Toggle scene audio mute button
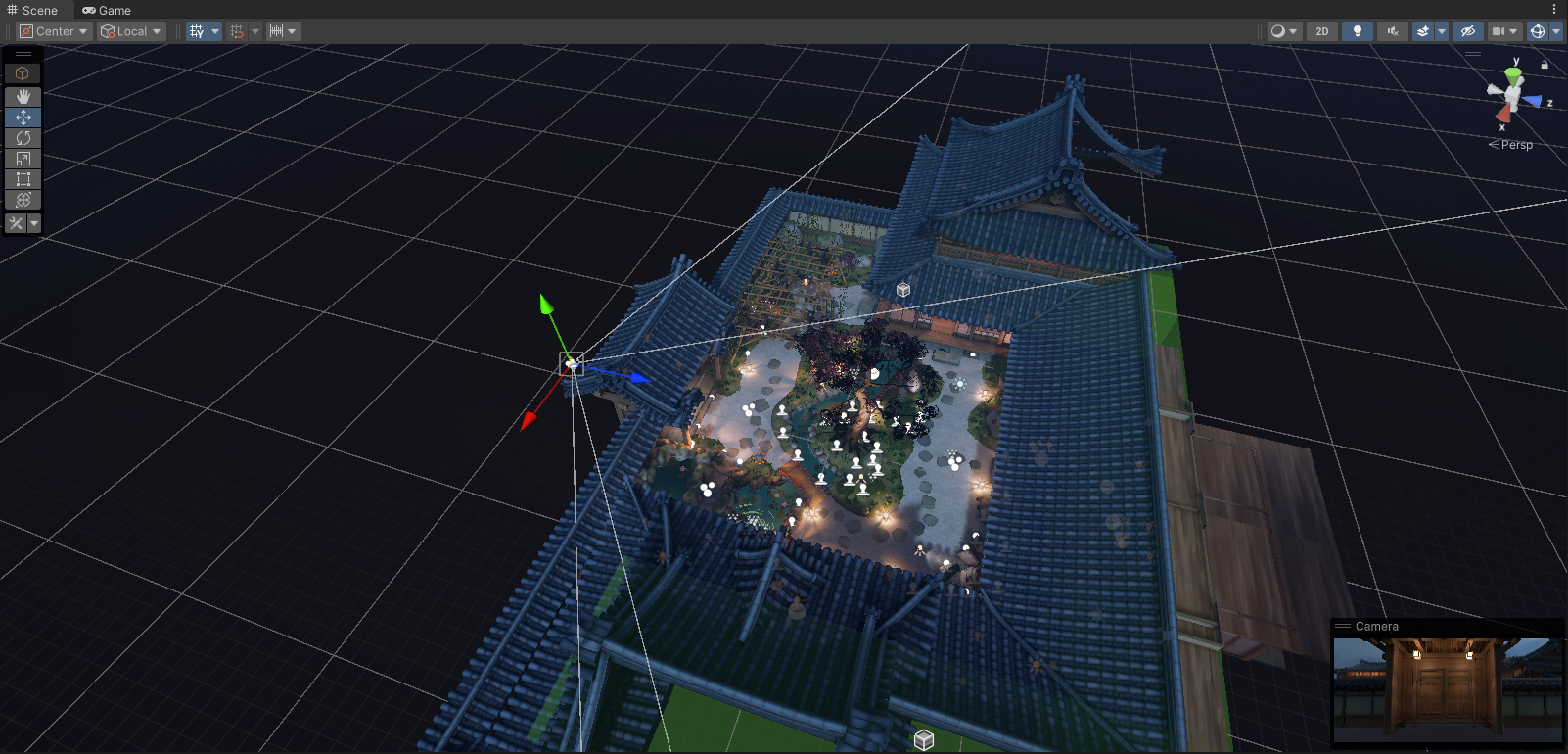1568x754 pixels. coord(1392,31)
